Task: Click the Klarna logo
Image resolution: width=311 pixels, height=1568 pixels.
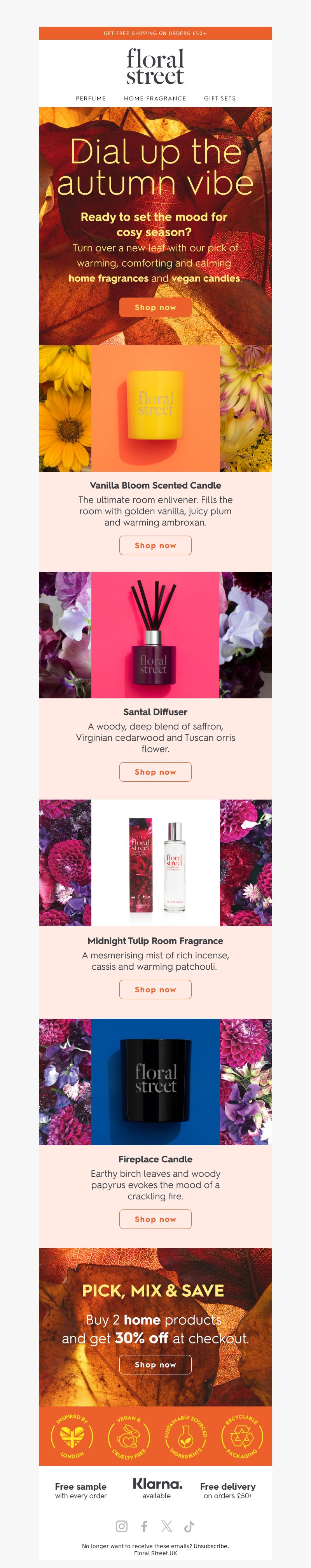Action: coord(157,1484)
